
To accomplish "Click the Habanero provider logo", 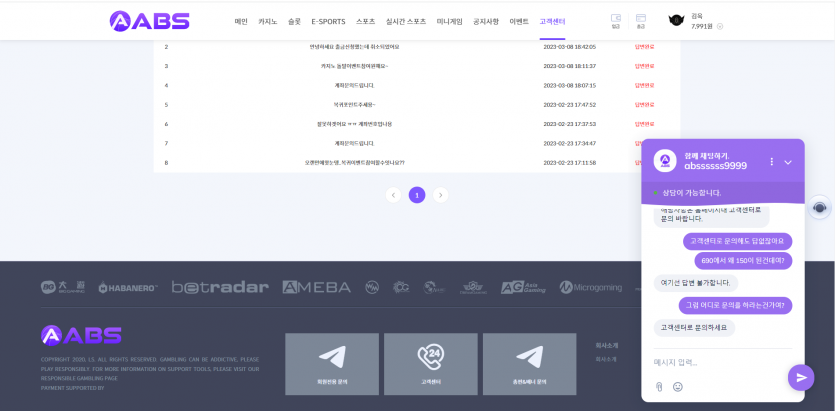I will pos(128,288).
